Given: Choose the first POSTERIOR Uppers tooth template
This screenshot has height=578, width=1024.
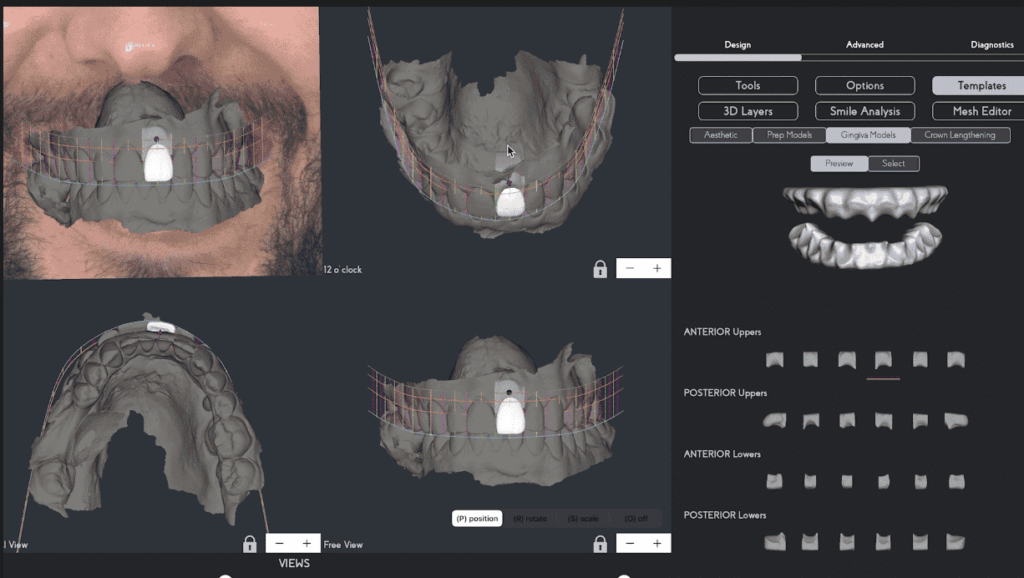Looking at the screenshot, I should (774, 421).
